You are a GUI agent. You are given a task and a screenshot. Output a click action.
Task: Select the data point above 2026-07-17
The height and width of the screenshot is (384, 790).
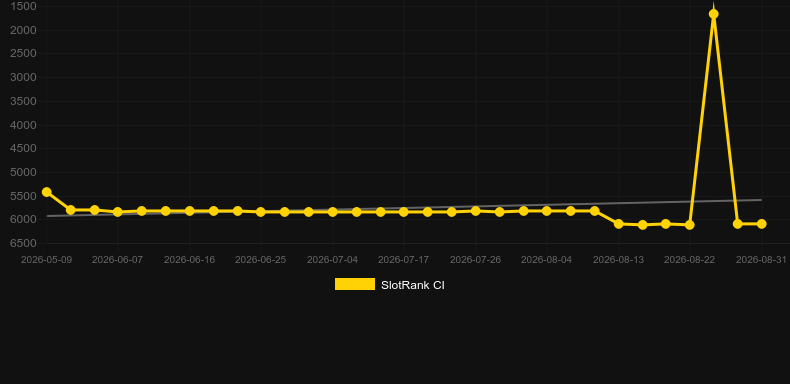(404, 212)
